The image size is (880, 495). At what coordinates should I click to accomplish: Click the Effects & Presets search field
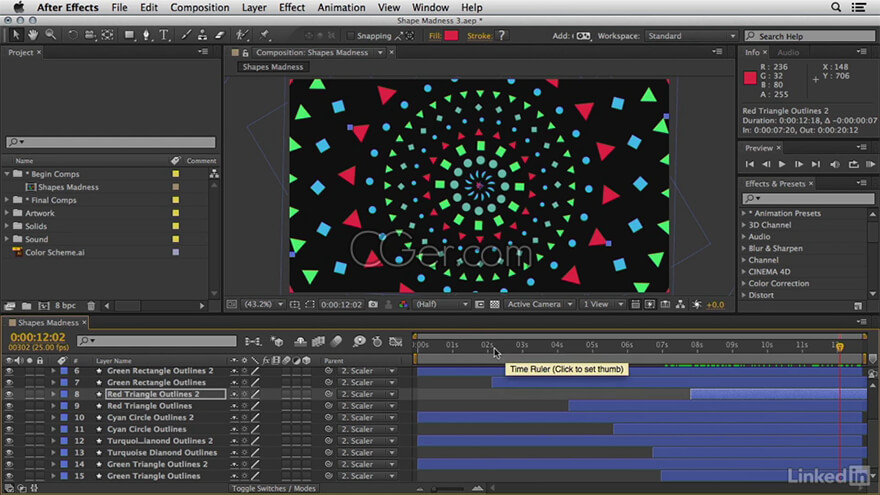tap(808, 198)
